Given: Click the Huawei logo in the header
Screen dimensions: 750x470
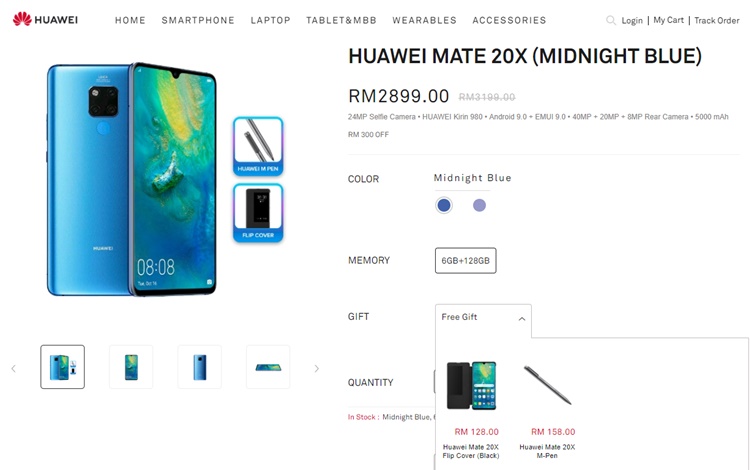Looking at the screenshot, I should 45,20.
